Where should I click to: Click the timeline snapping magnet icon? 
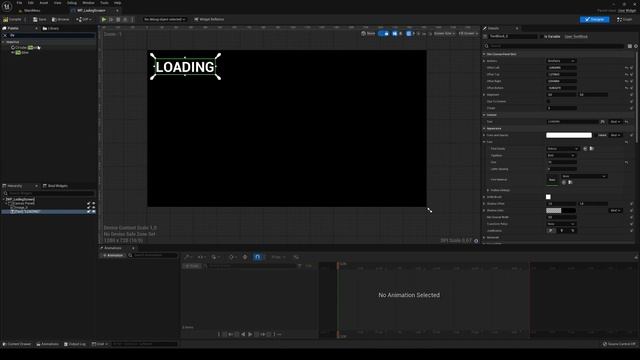257,257
